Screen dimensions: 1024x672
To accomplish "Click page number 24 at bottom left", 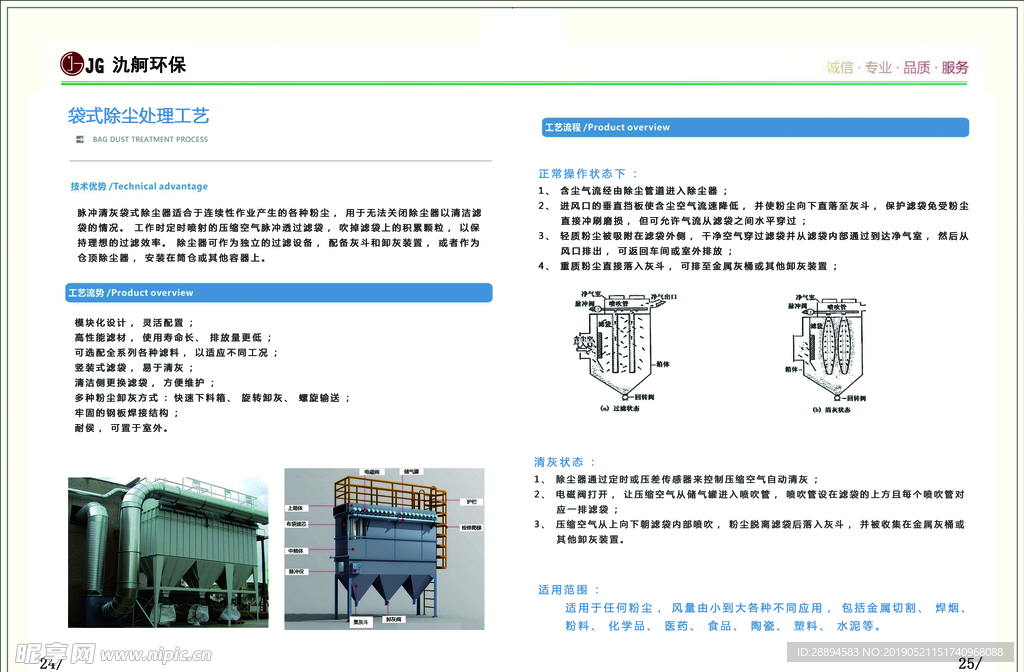I will pos(50,663).
